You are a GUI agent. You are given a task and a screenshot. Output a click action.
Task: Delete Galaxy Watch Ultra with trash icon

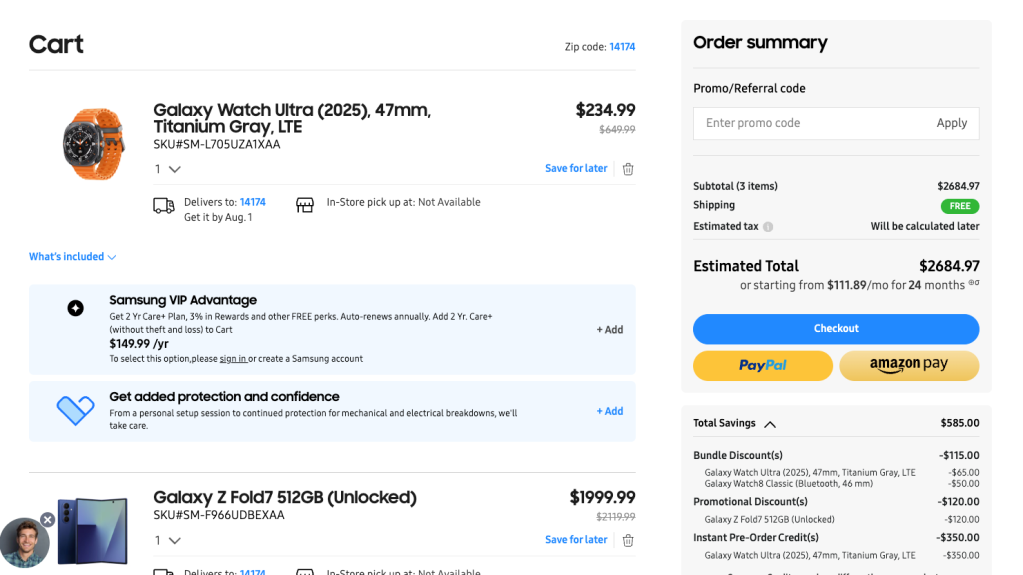click(628, 169)
